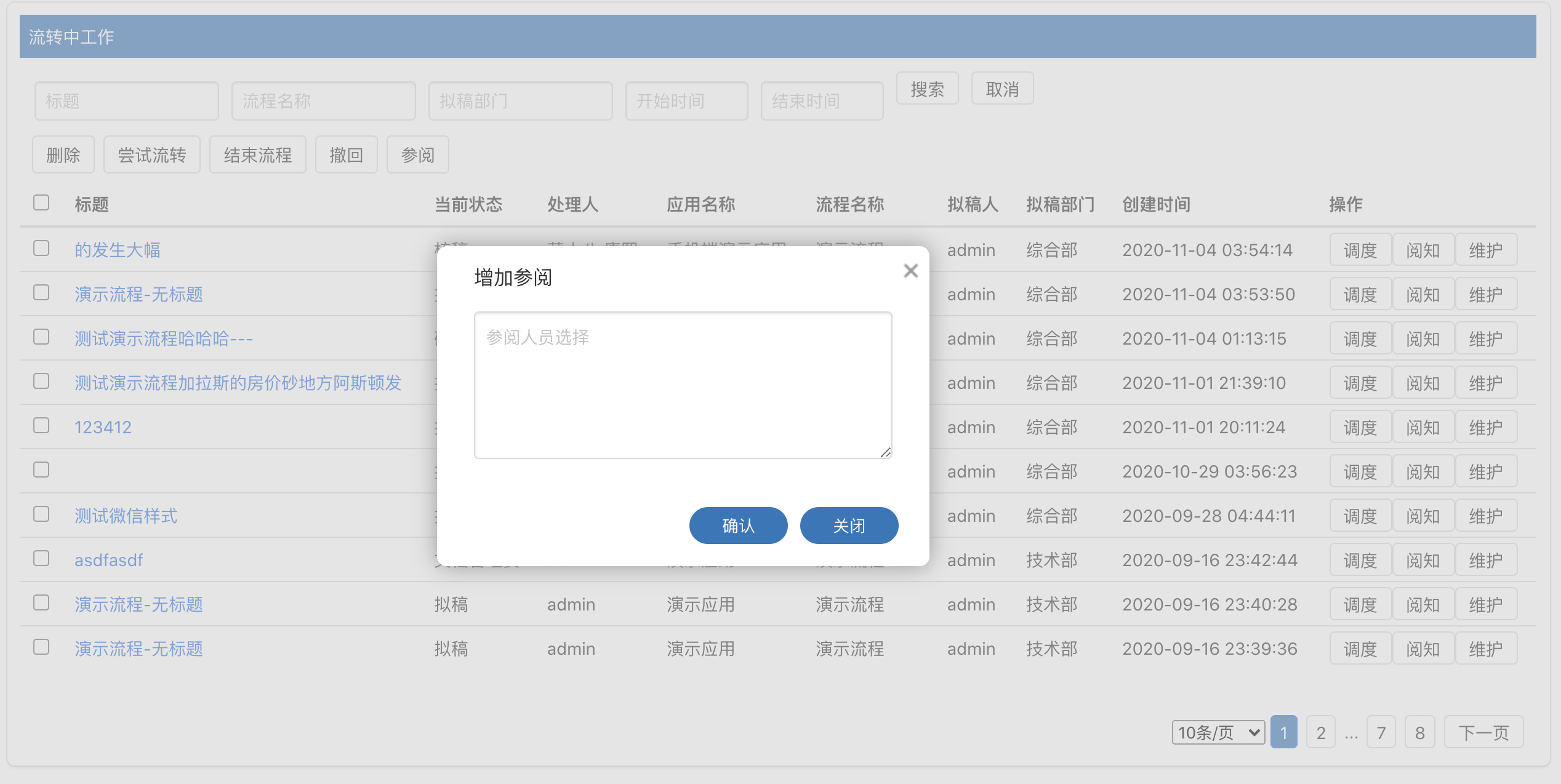Click the 拟稿部门 column header
The height and width of the screenshot is (784, 1561).
(x=1060, y=204)
